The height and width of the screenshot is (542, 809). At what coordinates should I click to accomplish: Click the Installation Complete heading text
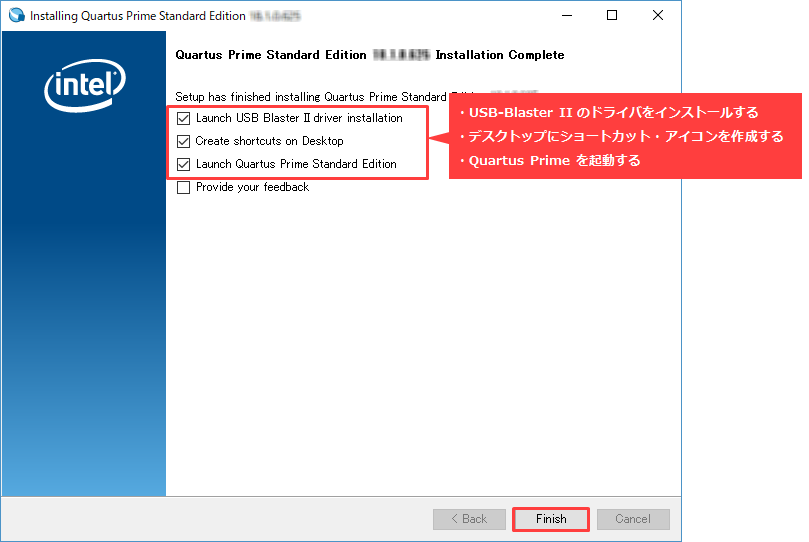(369, 55)
